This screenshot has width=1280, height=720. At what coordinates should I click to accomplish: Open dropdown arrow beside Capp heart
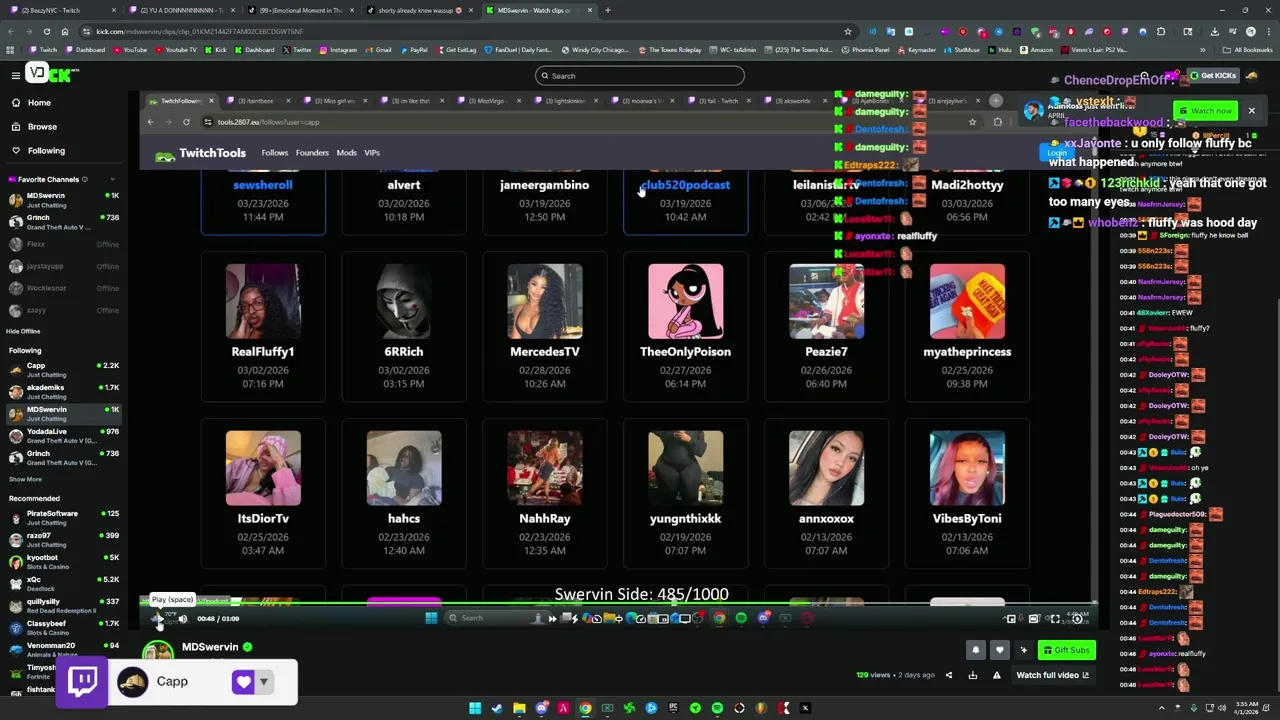[x=264, y=682]
